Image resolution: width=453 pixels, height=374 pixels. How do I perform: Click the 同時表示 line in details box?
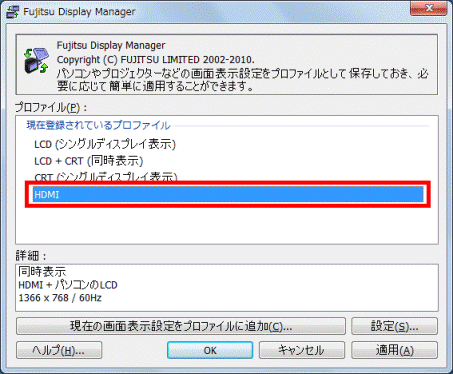click(x=42, y=272)
